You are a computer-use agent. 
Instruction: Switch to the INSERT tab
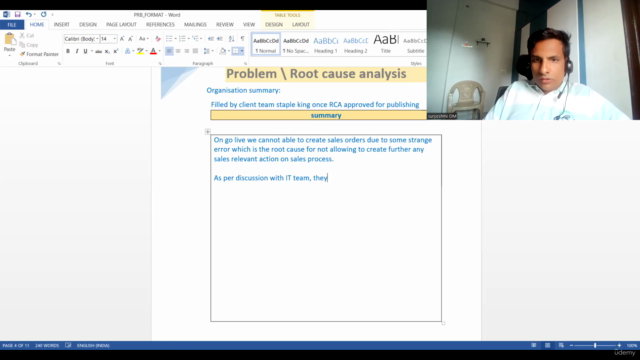click(x=62, y=25)
